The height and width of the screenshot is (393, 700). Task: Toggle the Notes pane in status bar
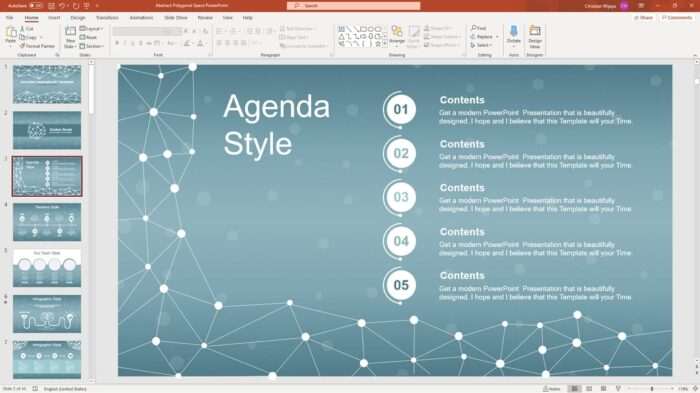pyautogui.click(x=552, y=389)
